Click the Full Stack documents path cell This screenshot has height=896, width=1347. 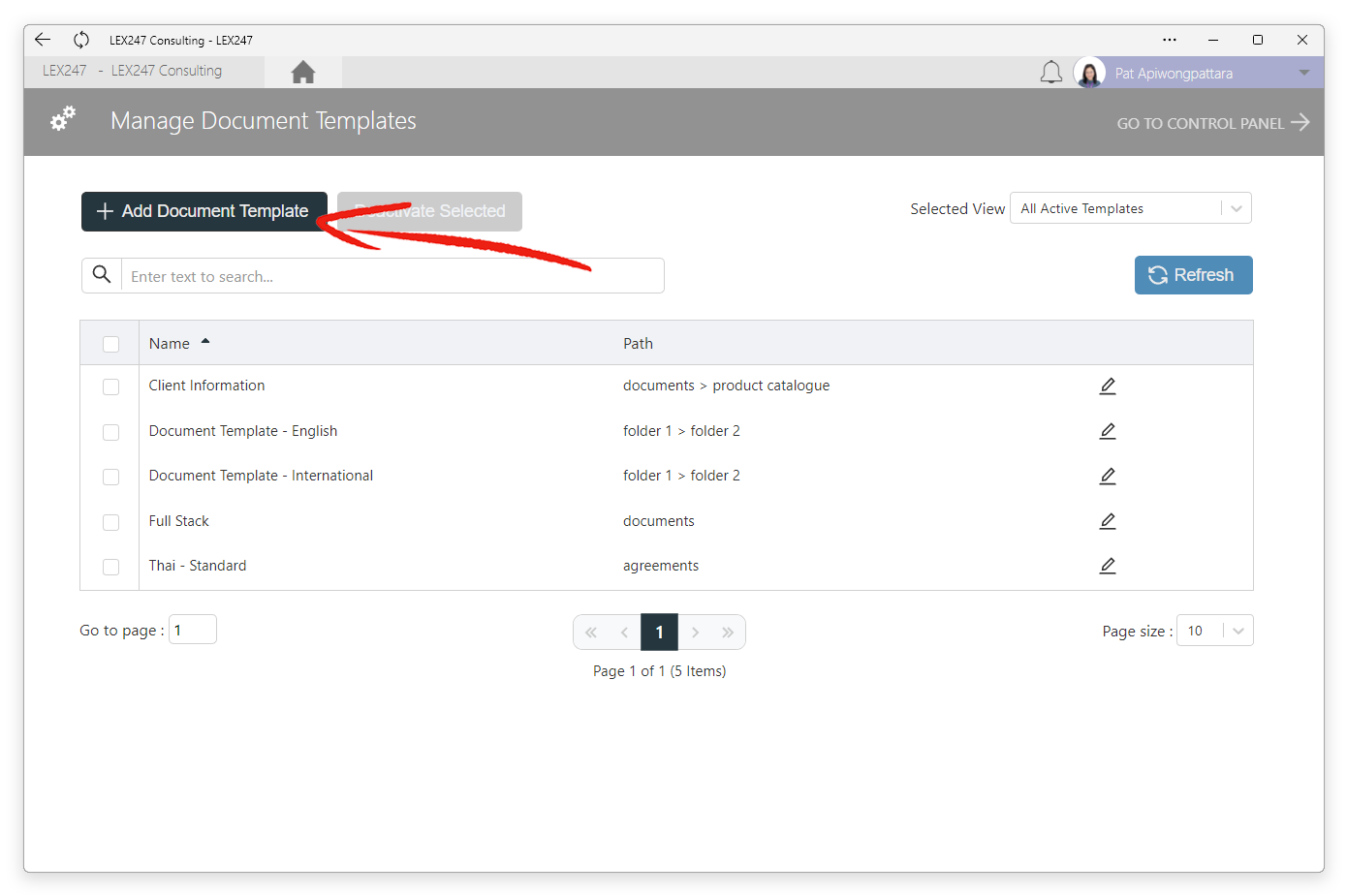click(659, 521)
